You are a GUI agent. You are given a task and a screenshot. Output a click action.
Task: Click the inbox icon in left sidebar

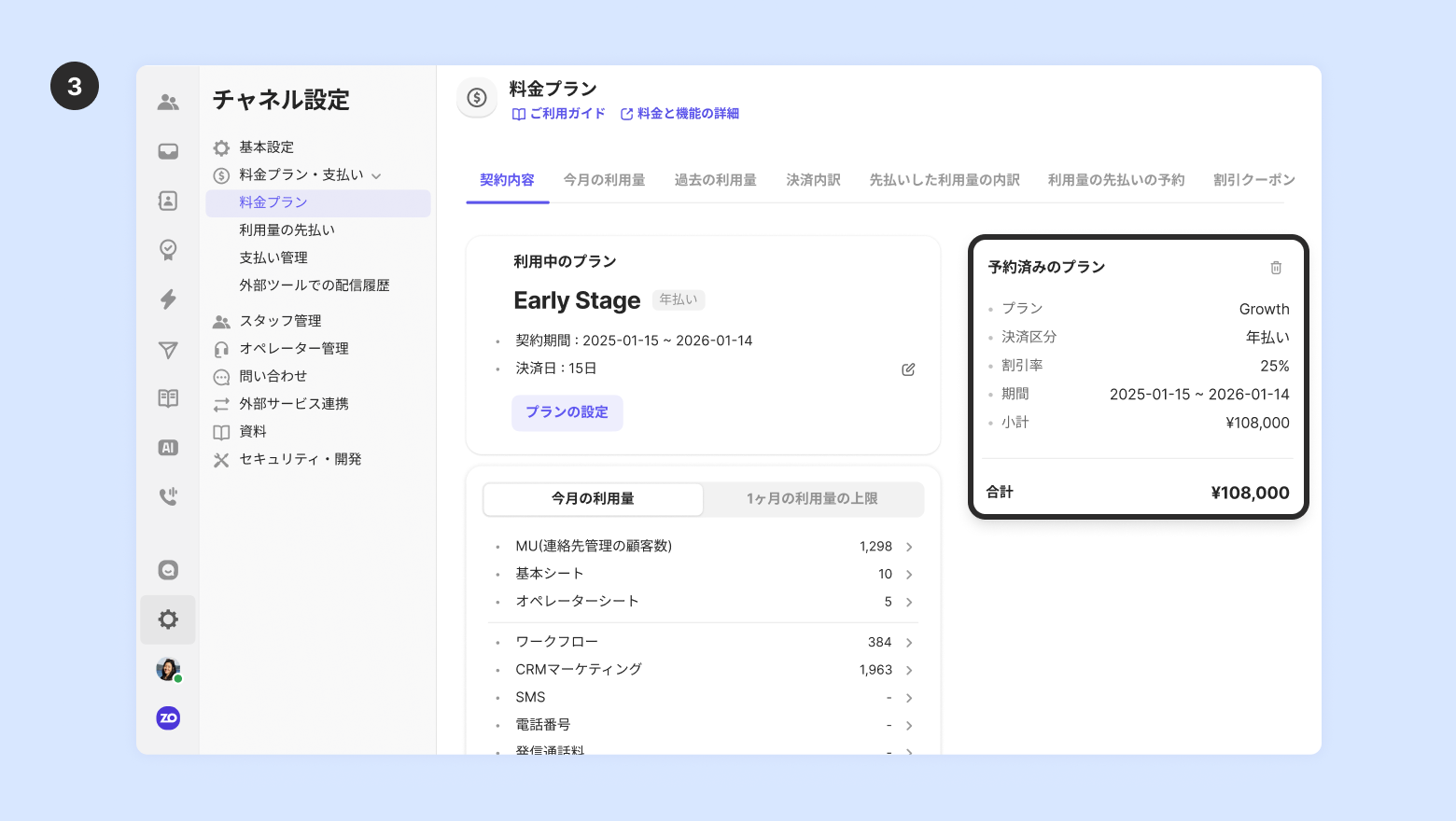(168, 151)
